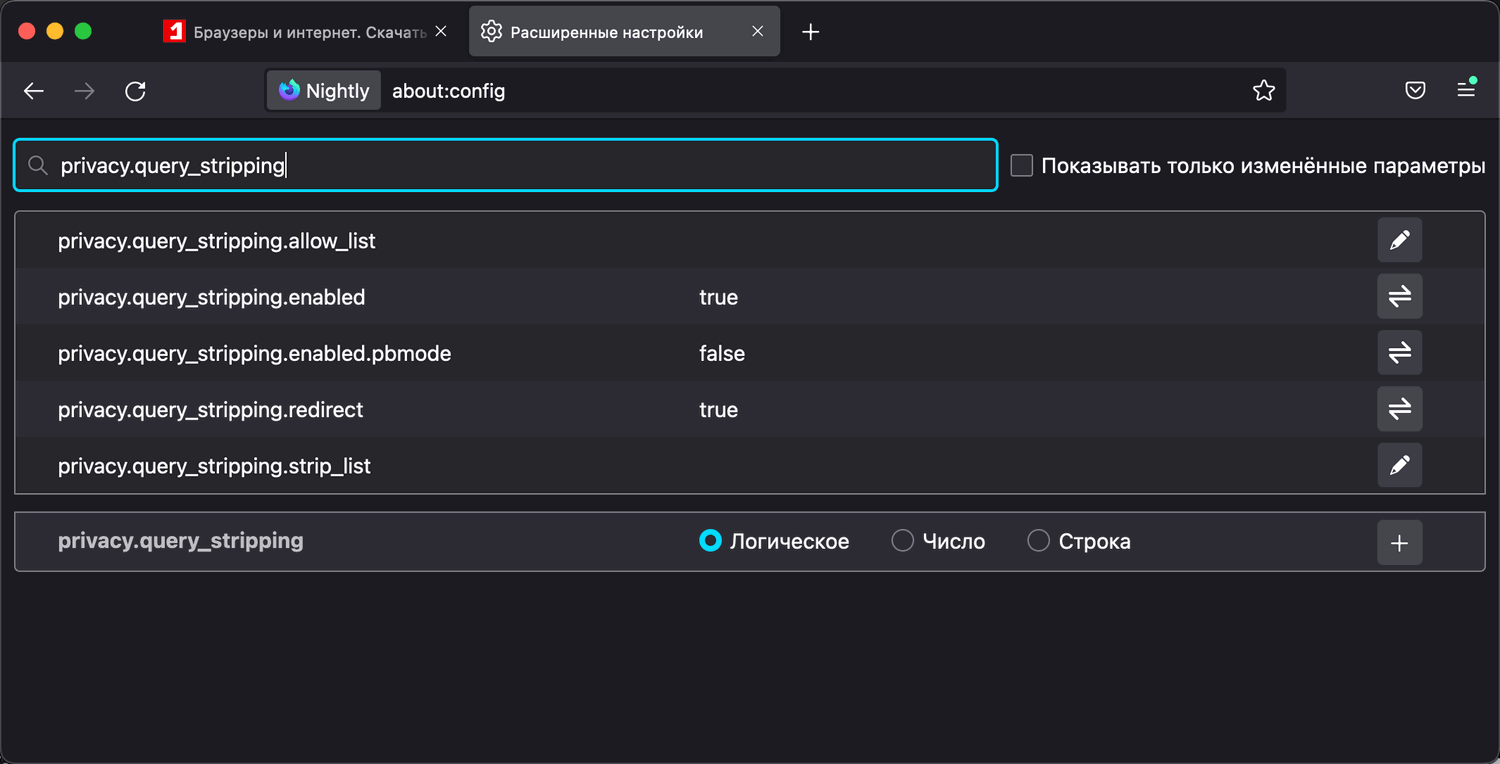Open the hamburger application menu

click(x=1466, y=90)
